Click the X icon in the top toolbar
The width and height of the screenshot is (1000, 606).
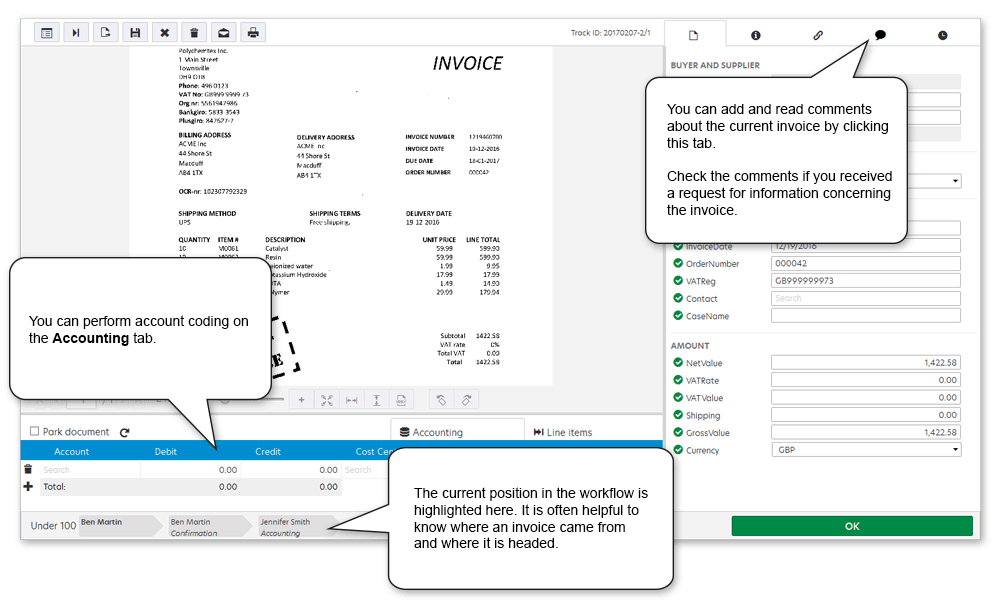pos(164,33)
